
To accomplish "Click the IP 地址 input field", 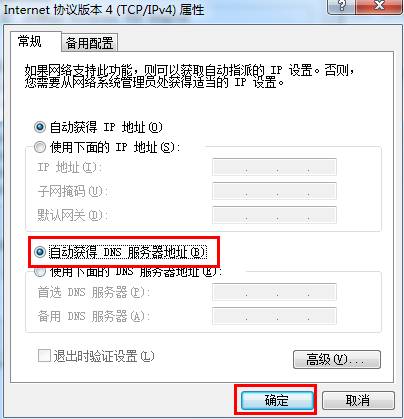I will (x=274, y=167).
